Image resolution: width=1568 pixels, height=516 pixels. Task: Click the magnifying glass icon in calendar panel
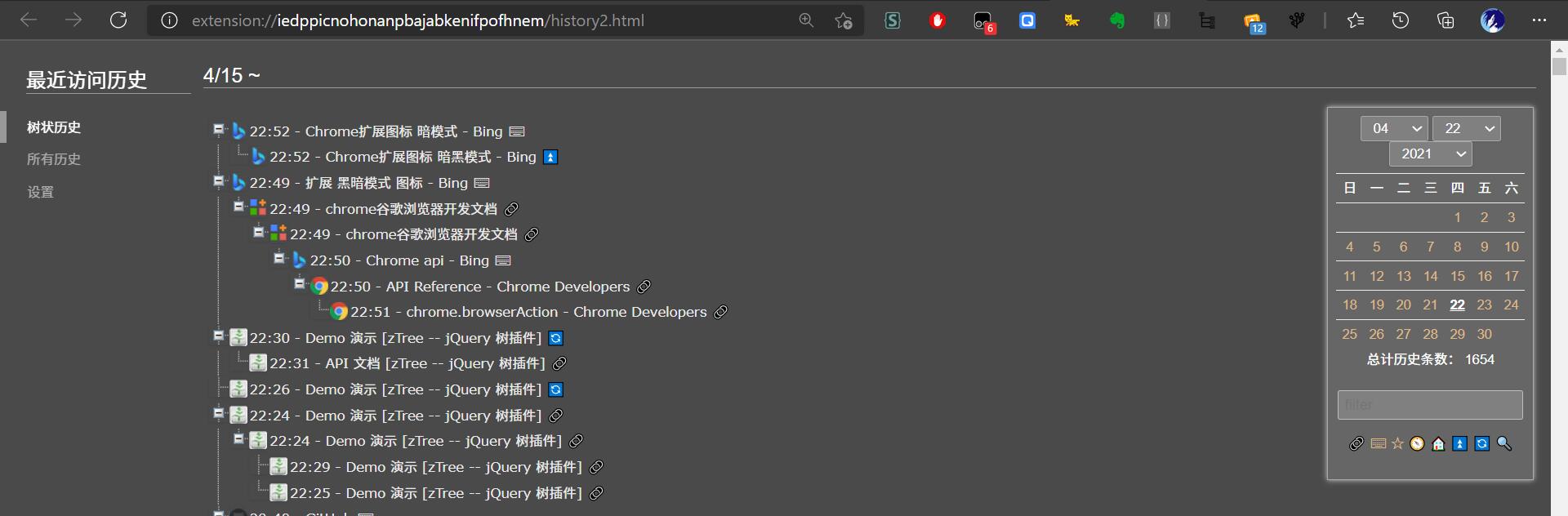1503,443
